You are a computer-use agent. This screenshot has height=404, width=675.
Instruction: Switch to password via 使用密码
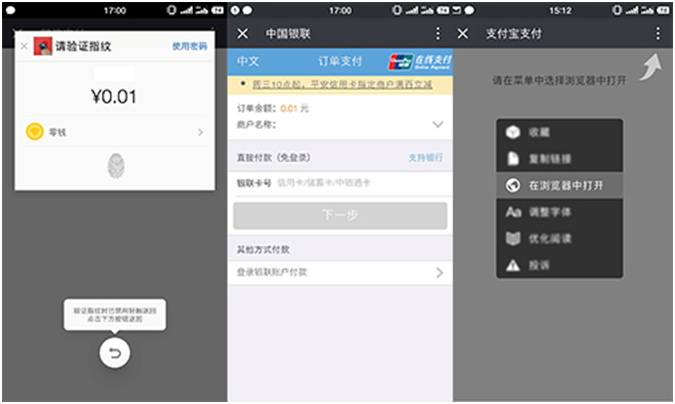pyautogui.click(x=189, y=46)
